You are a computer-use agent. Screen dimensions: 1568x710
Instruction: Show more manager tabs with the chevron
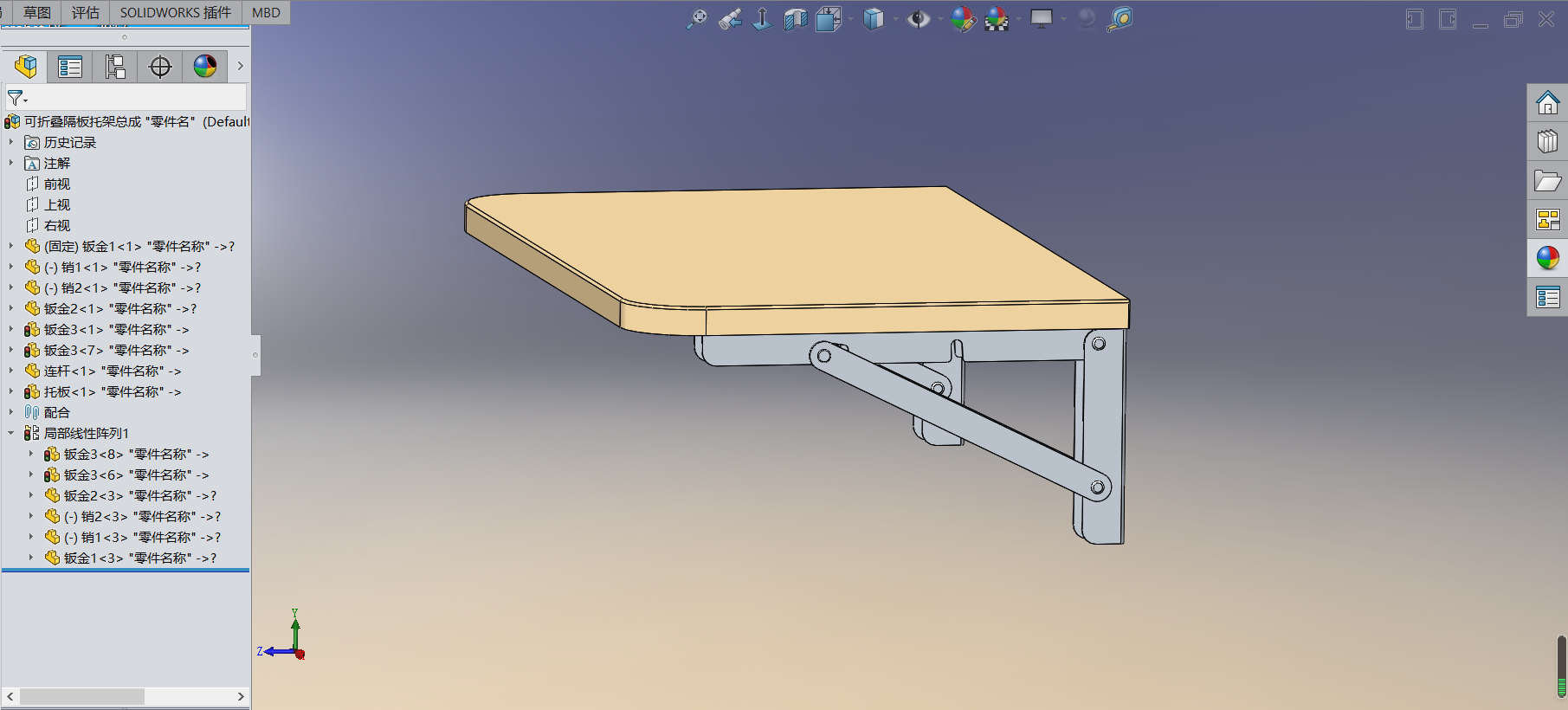(x=240, y=66)
